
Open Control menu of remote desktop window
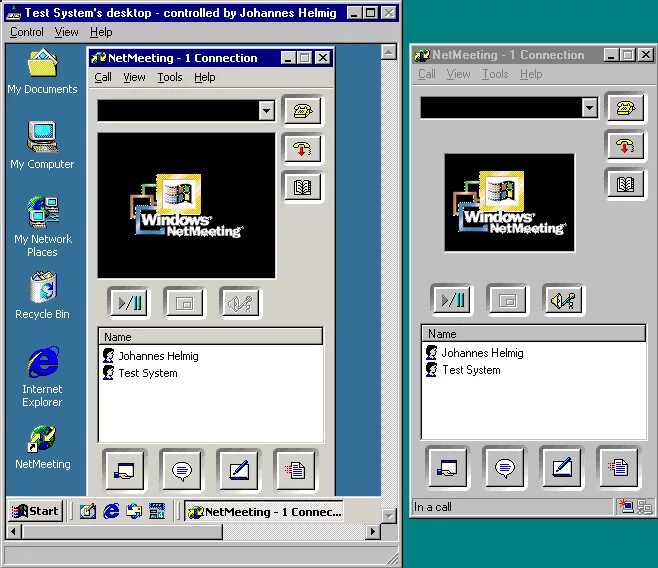tap(27, 32)
